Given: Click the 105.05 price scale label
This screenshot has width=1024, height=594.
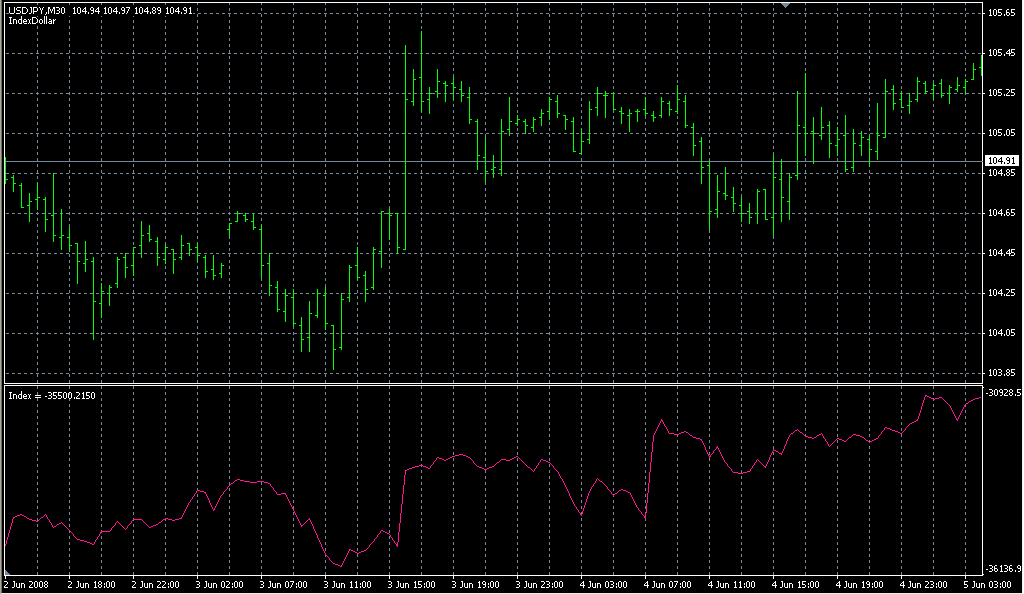Looking at the screenshot, I should [1001, 133].
